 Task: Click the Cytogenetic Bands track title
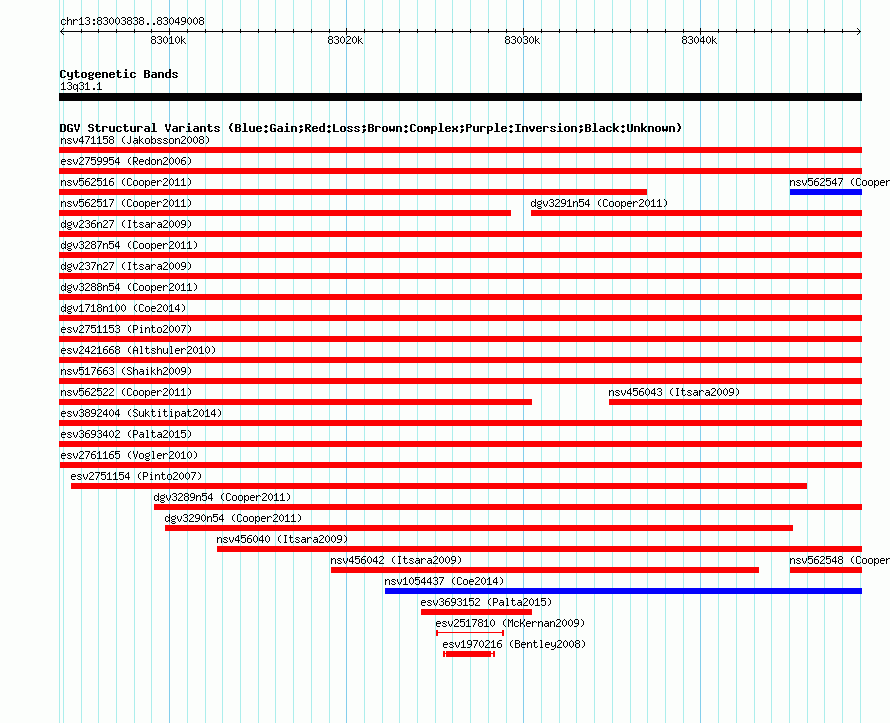[x=119, y=74]
